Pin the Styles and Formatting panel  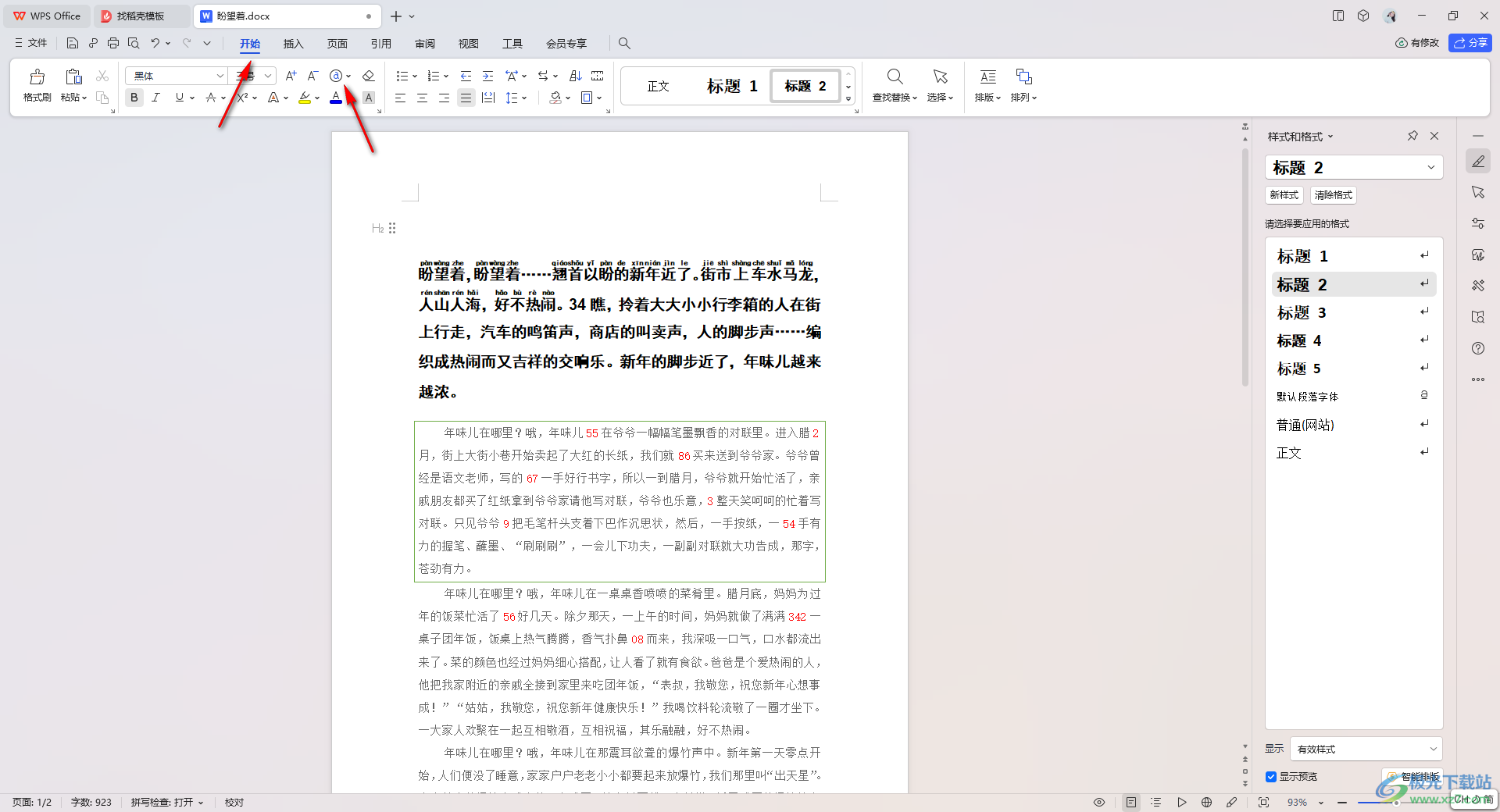[x=1412, y=136]
